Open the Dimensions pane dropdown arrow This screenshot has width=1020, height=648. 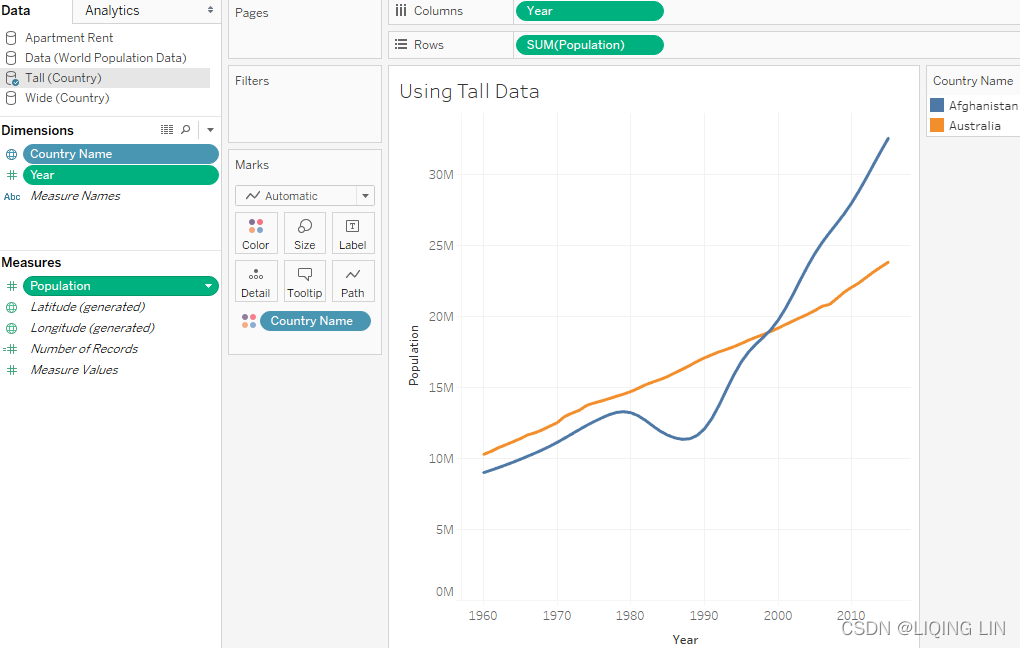[210, 130]
